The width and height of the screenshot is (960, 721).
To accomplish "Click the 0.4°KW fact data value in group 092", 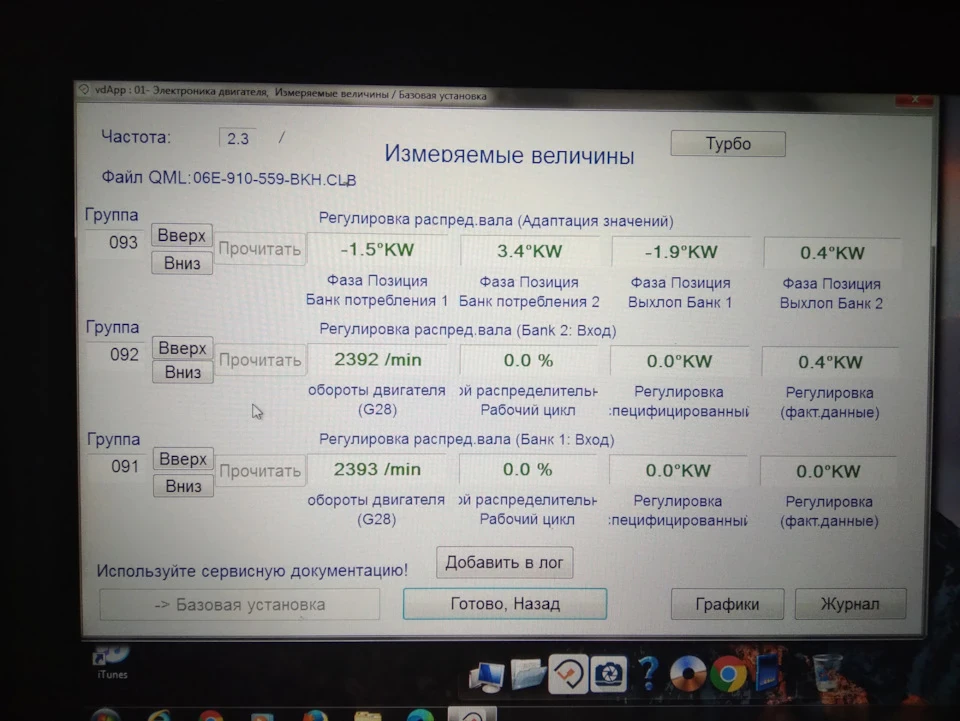I will tap(830, 362).
